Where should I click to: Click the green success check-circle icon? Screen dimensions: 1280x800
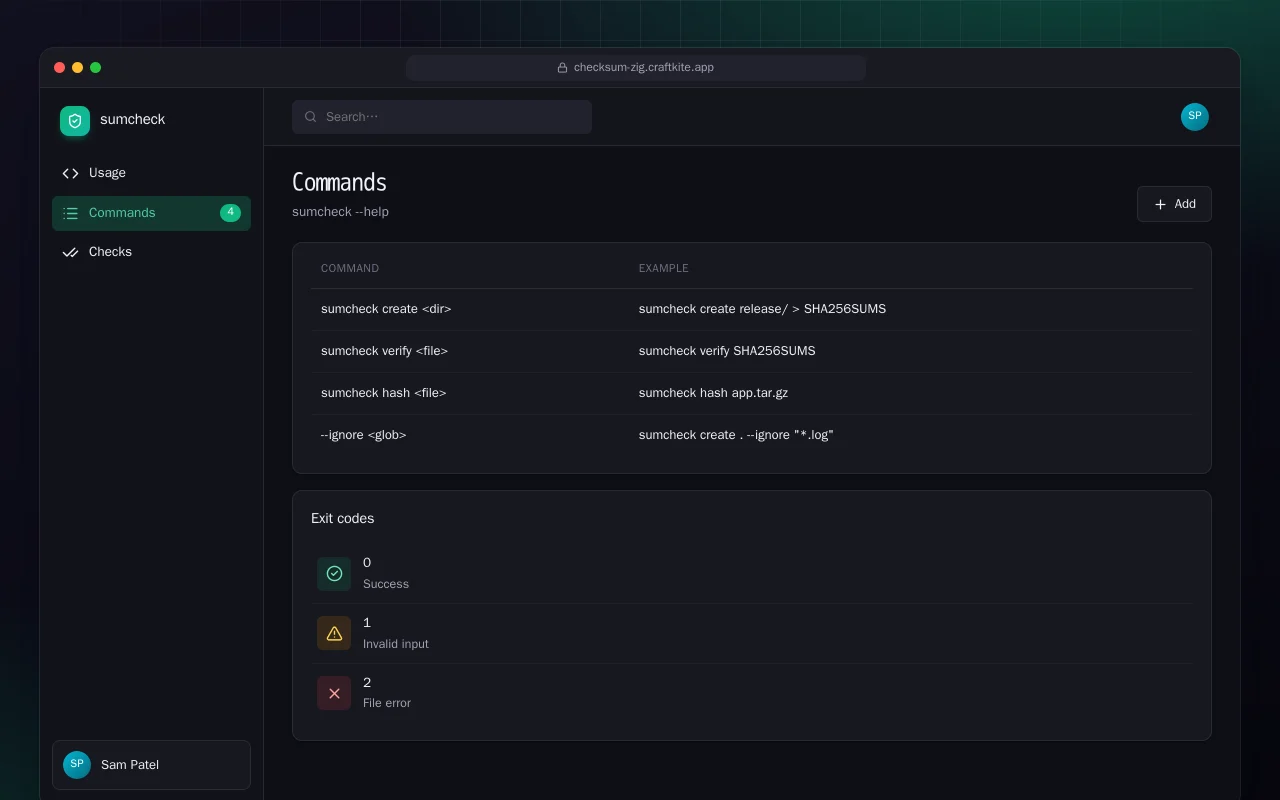tap(334, 574)
